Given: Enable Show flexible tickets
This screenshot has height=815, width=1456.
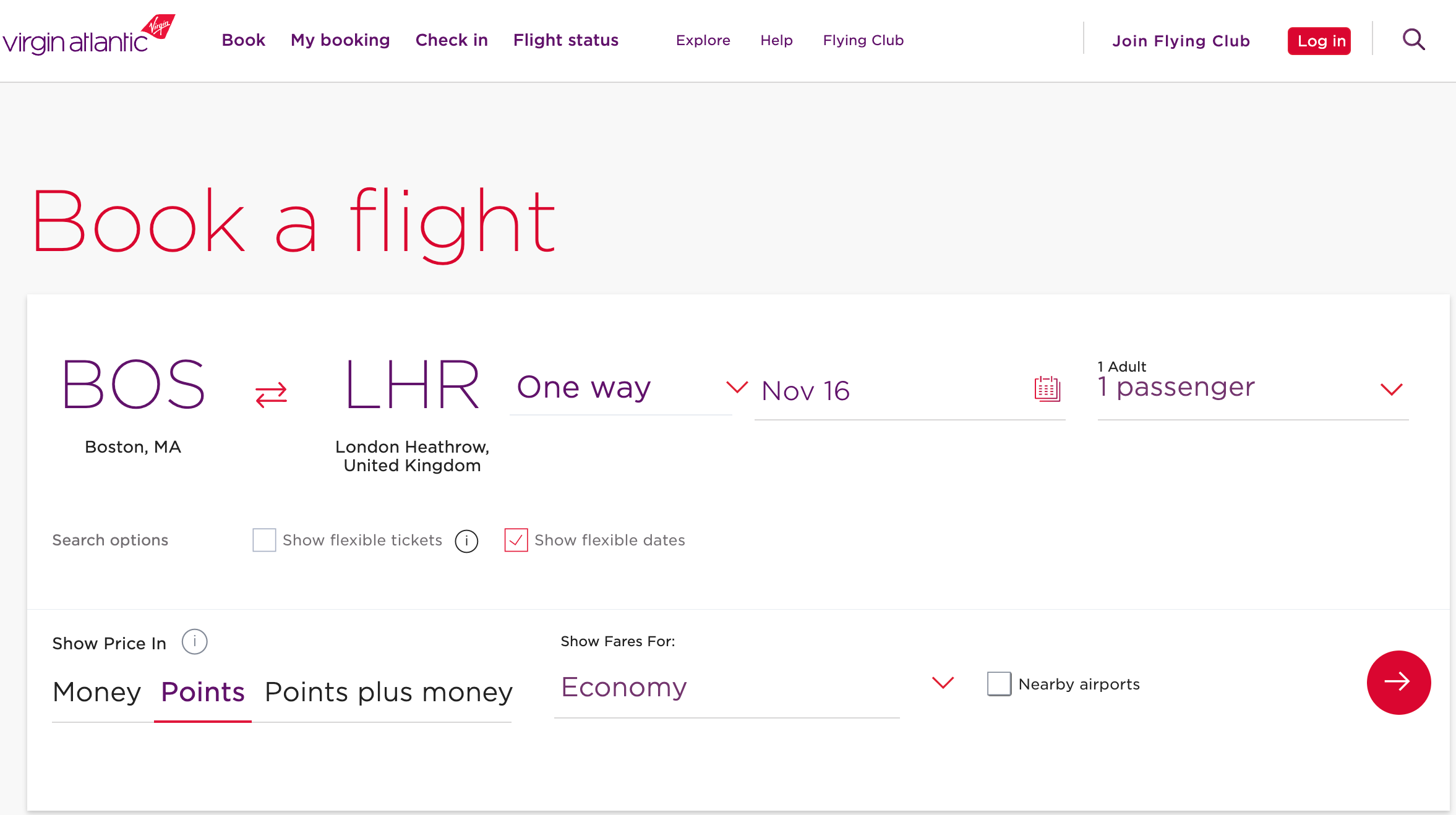Looking at the screenshot, I should pos(263,540).
